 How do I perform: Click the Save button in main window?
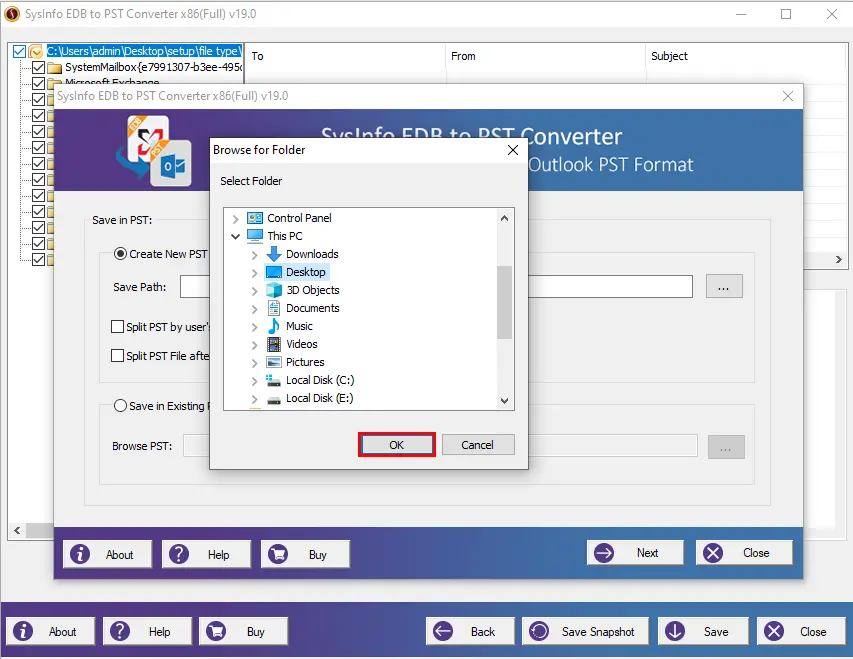click(x=703, y=631)
